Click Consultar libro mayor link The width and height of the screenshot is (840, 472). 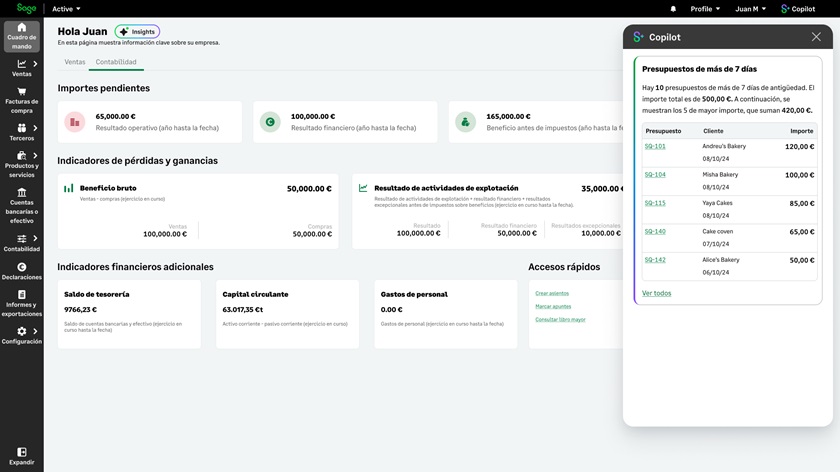pyautogui.click(x=560, y=319)
